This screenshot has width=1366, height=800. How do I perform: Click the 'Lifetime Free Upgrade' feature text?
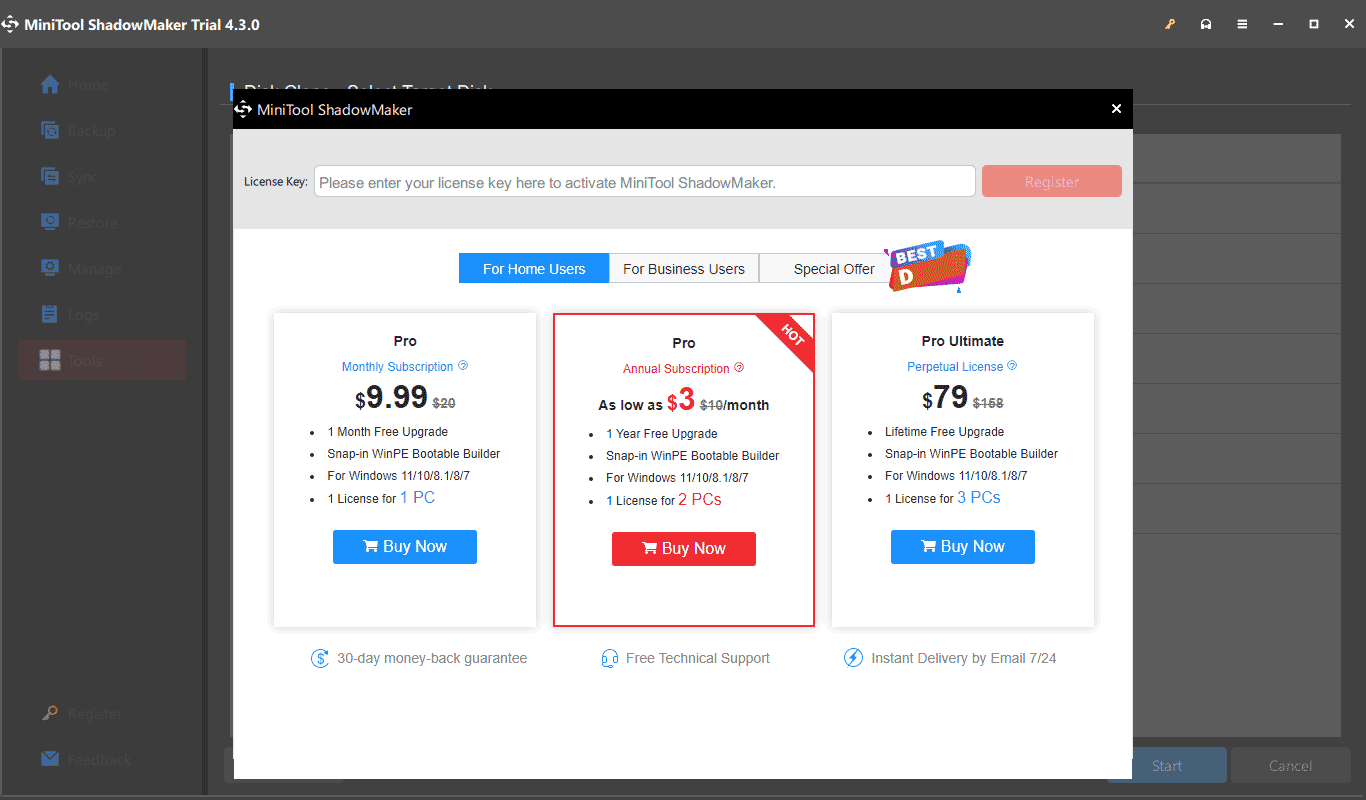coord(944,432)
